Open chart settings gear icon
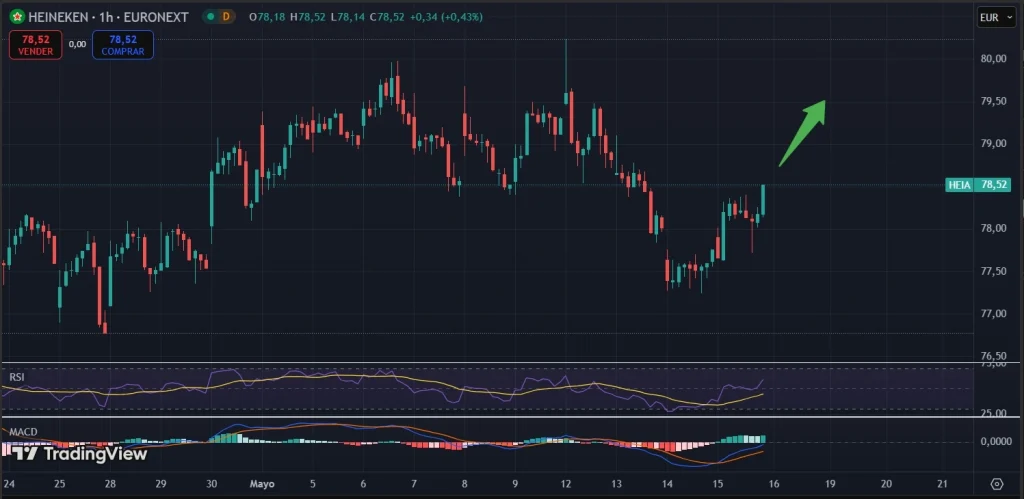Viewport: 1024px width, 499px height. click(x=997, y=484)
